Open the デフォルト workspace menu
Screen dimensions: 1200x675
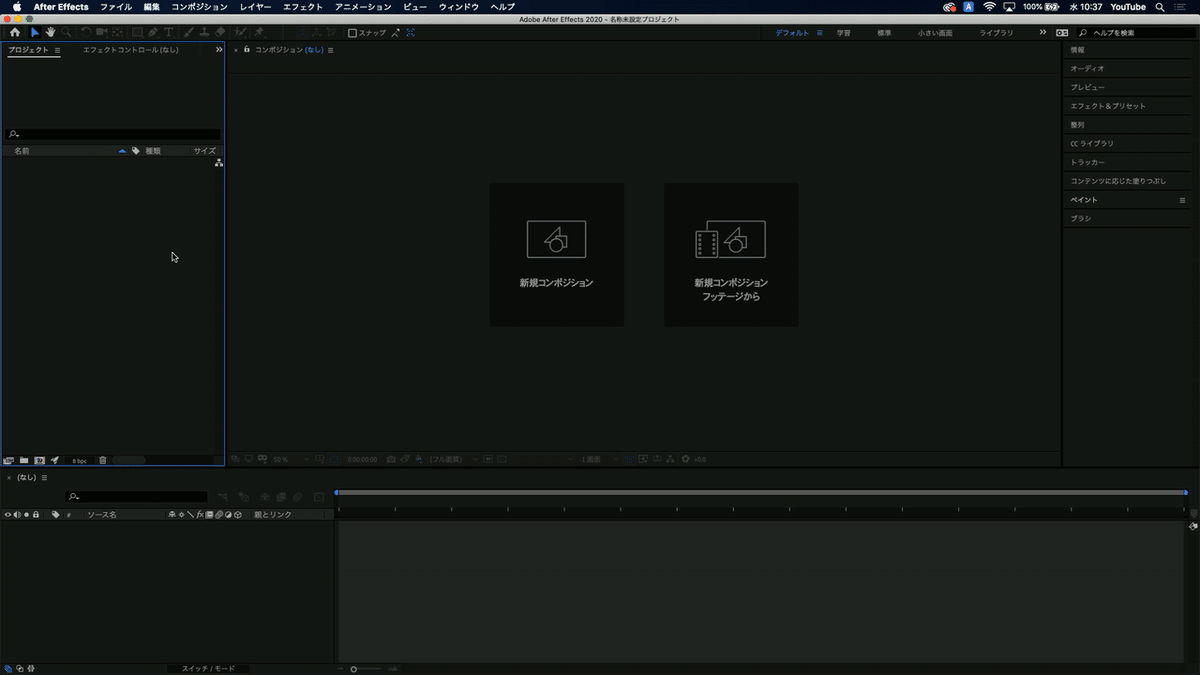click(820, 33)
